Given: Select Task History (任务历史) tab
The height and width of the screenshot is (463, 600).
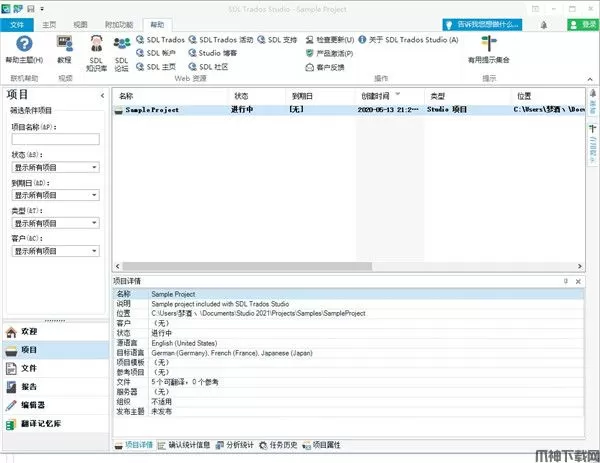Looking at the screenshot, I should (x=278, y=445).
